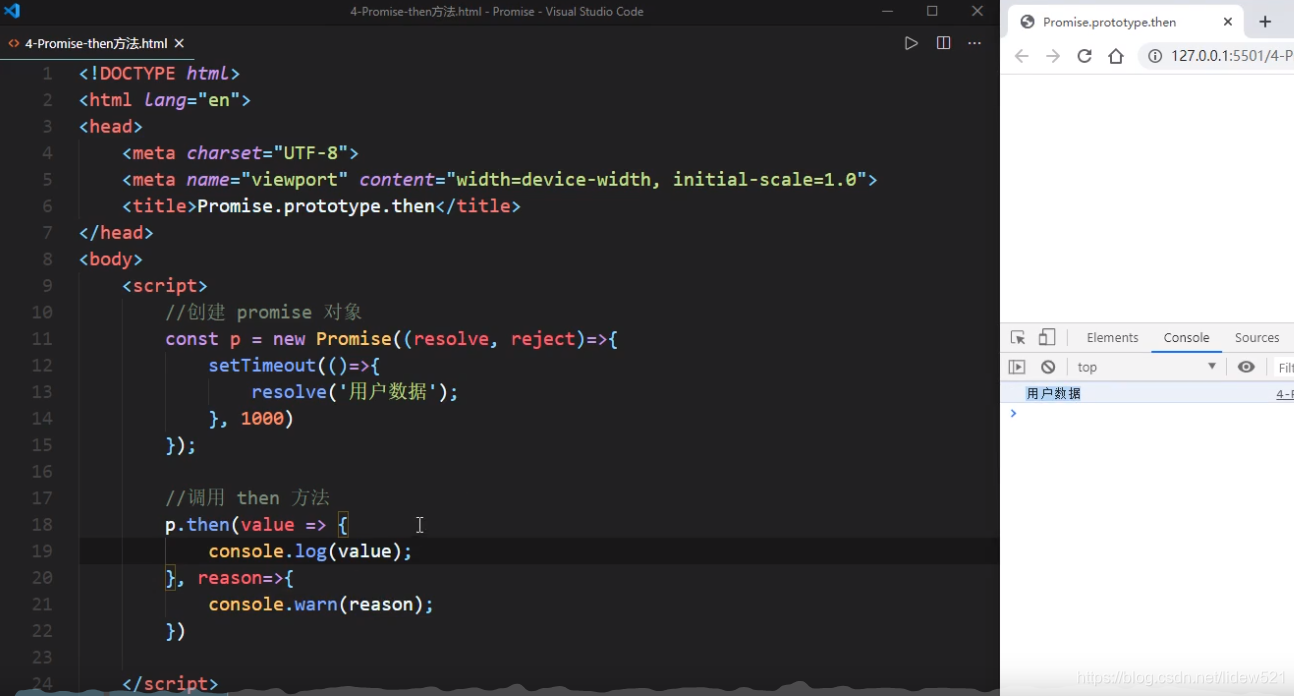Switch to the Sources DevTools tab

pos(1257,338)
